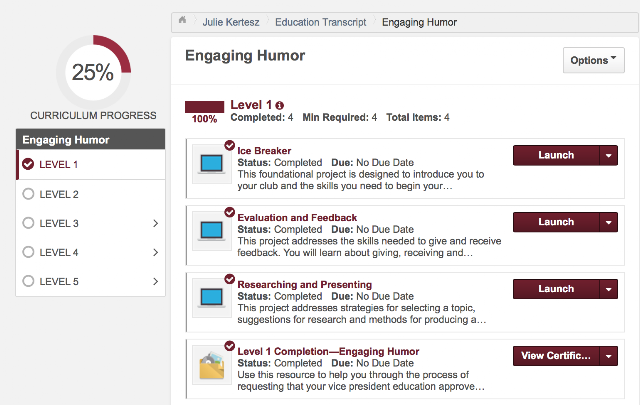Expand dropdown arrow beside Ice Breaker Launch
This screenshot has width=640, height=405.
[609, 156]
